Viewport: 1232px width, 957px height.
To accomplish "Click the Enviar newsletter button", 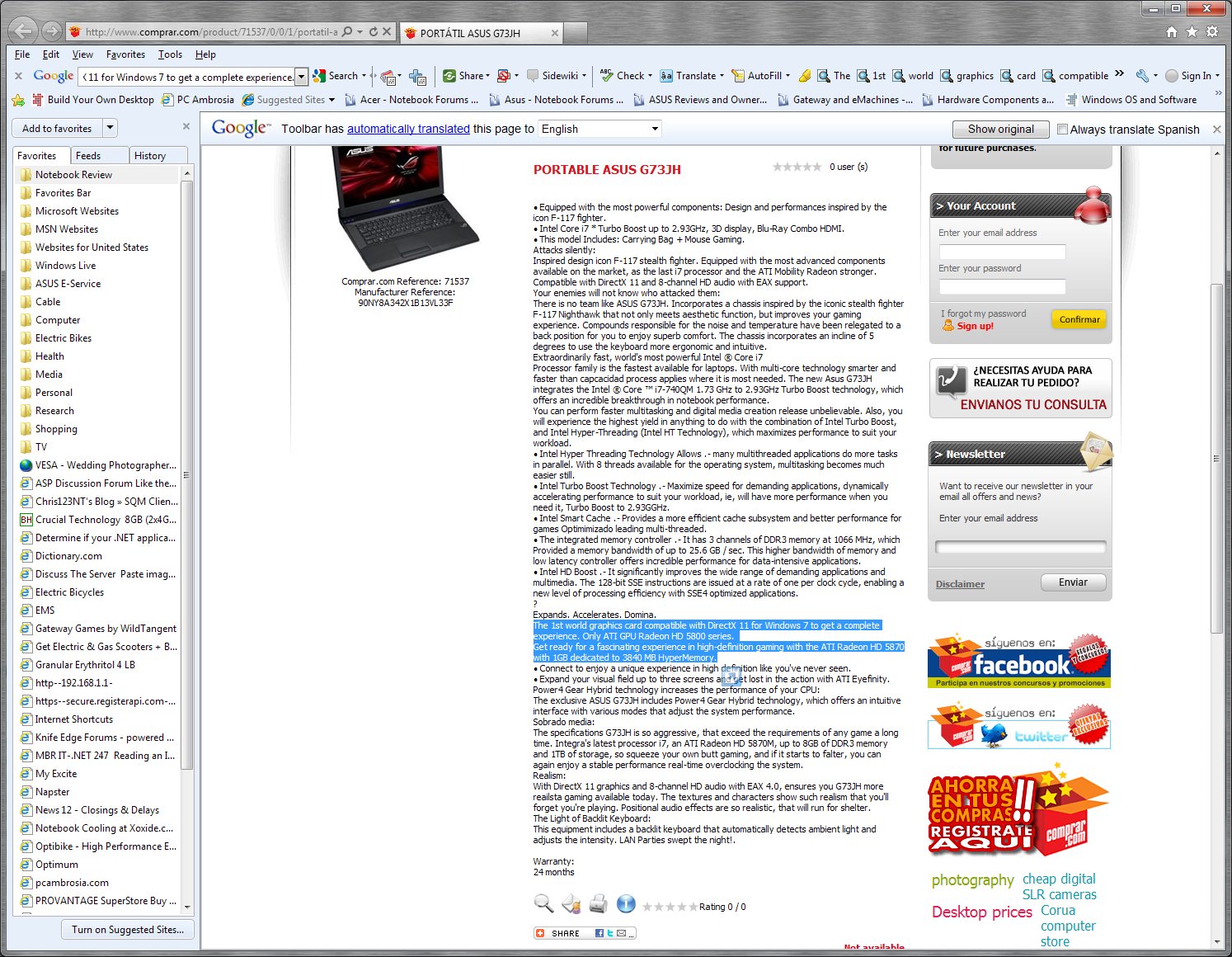I will click(x=1073, y=582).
